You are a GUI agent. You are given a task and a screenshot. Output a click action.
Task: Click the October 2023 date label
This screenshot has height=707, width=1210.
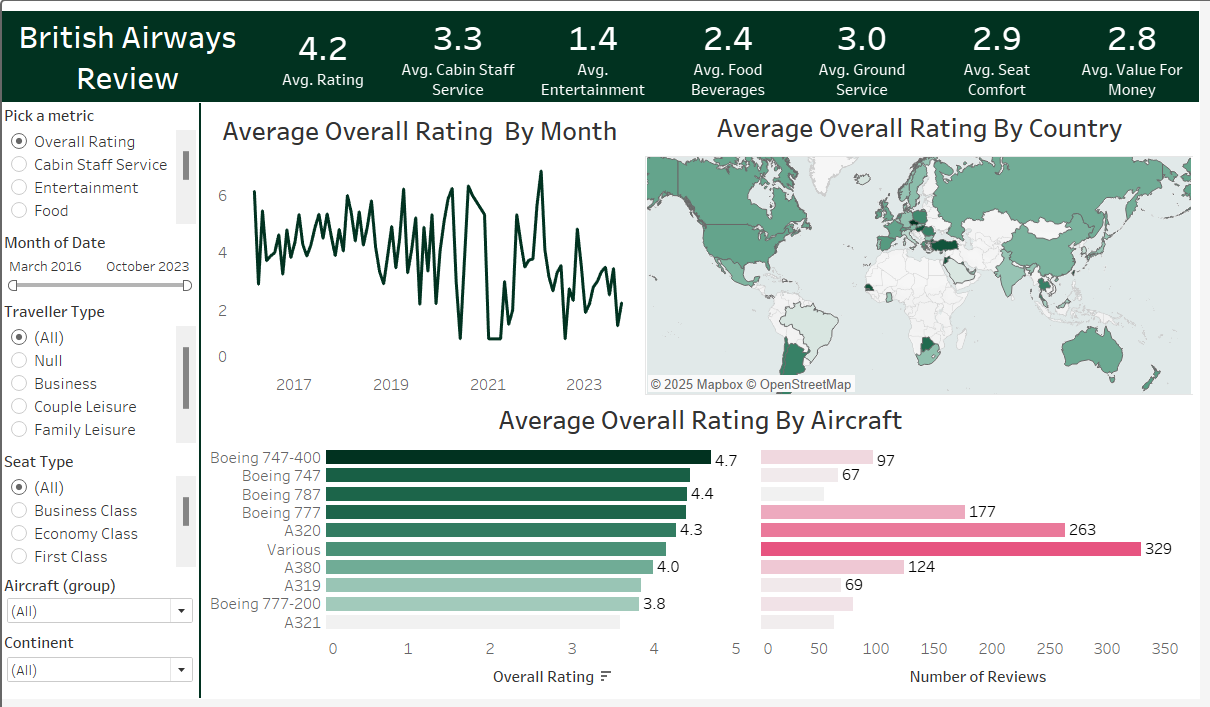(147, 266)
